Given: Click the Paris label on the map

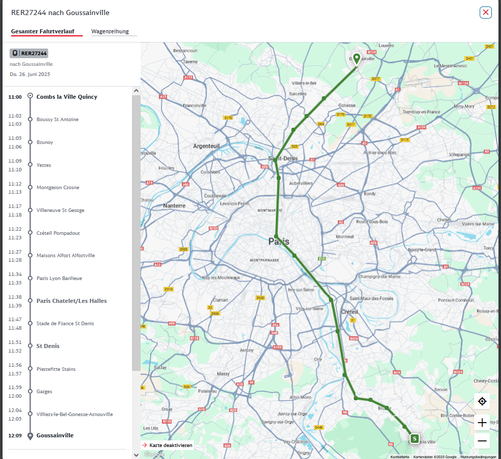Looking at the screenshot, I should (x=279, y=241).
